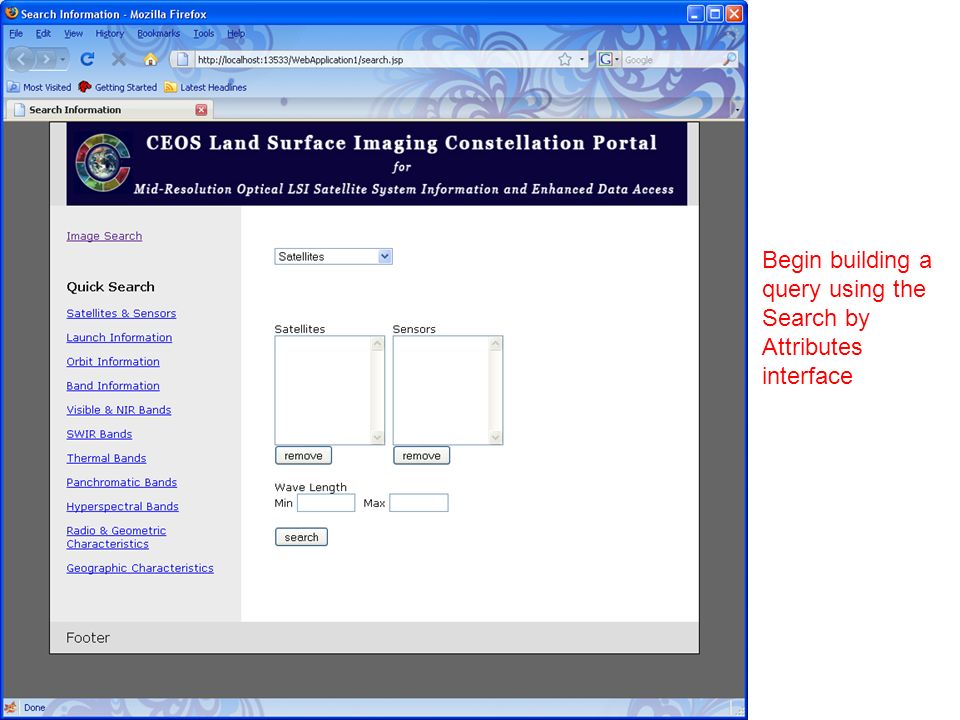Focus the Google search box
Viewport: 960px width, 720px height.
pyautogui.click(x=672, y=60)
